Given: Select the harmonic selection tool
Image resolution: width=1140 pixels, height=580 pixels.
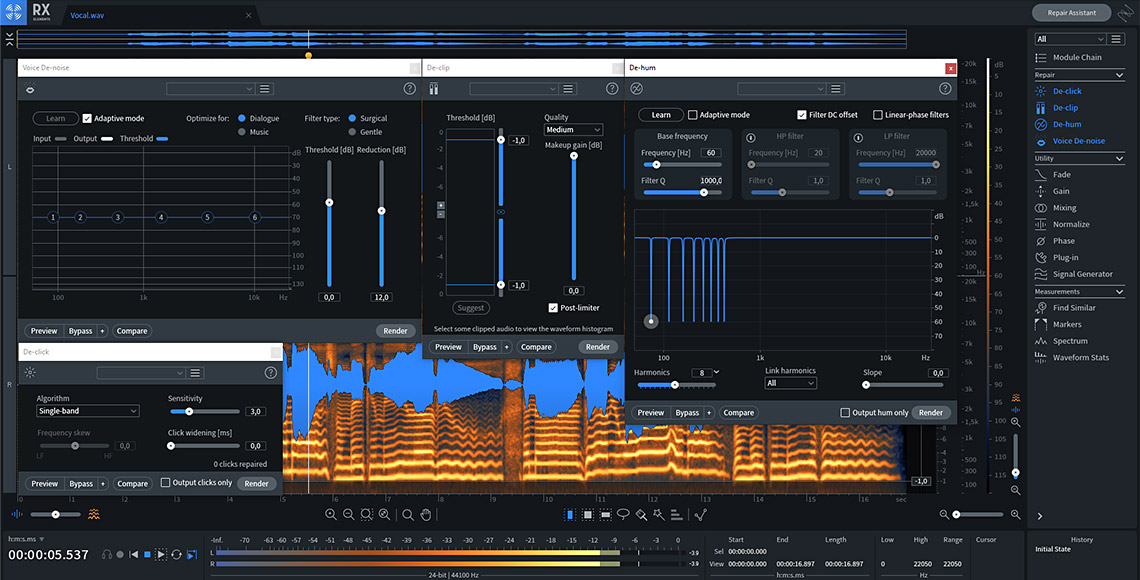Looking at the screenshot, I should coord(676,515).
